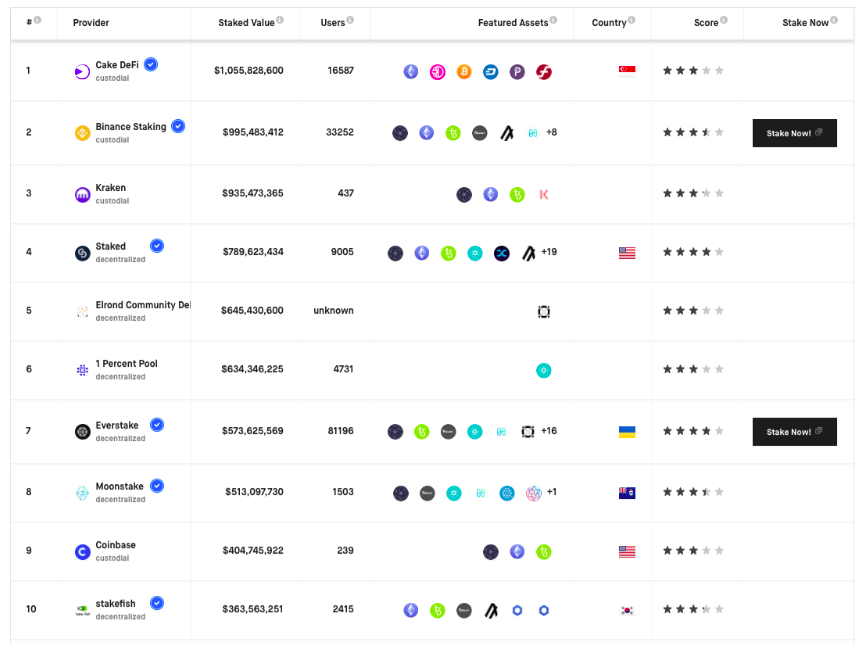Click the Singapore flag for Cake DeFi
Screen dimensions: 865x649
click(626, 71)
